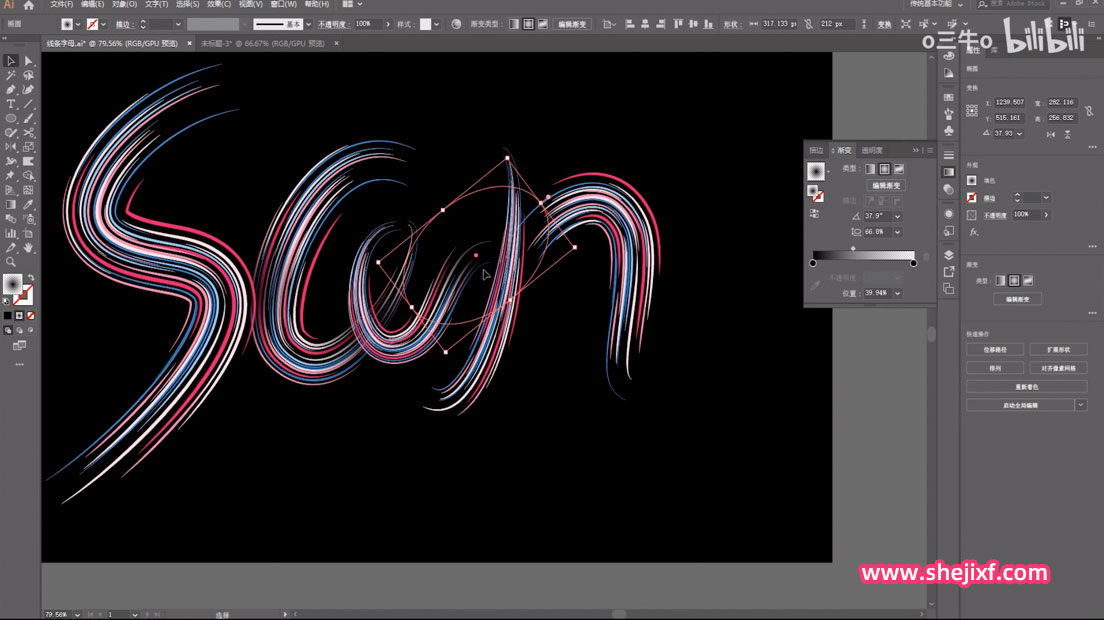Select the Scissors tool
The height and width of the screenshot is (620, 1104).
tap(29, 132)
